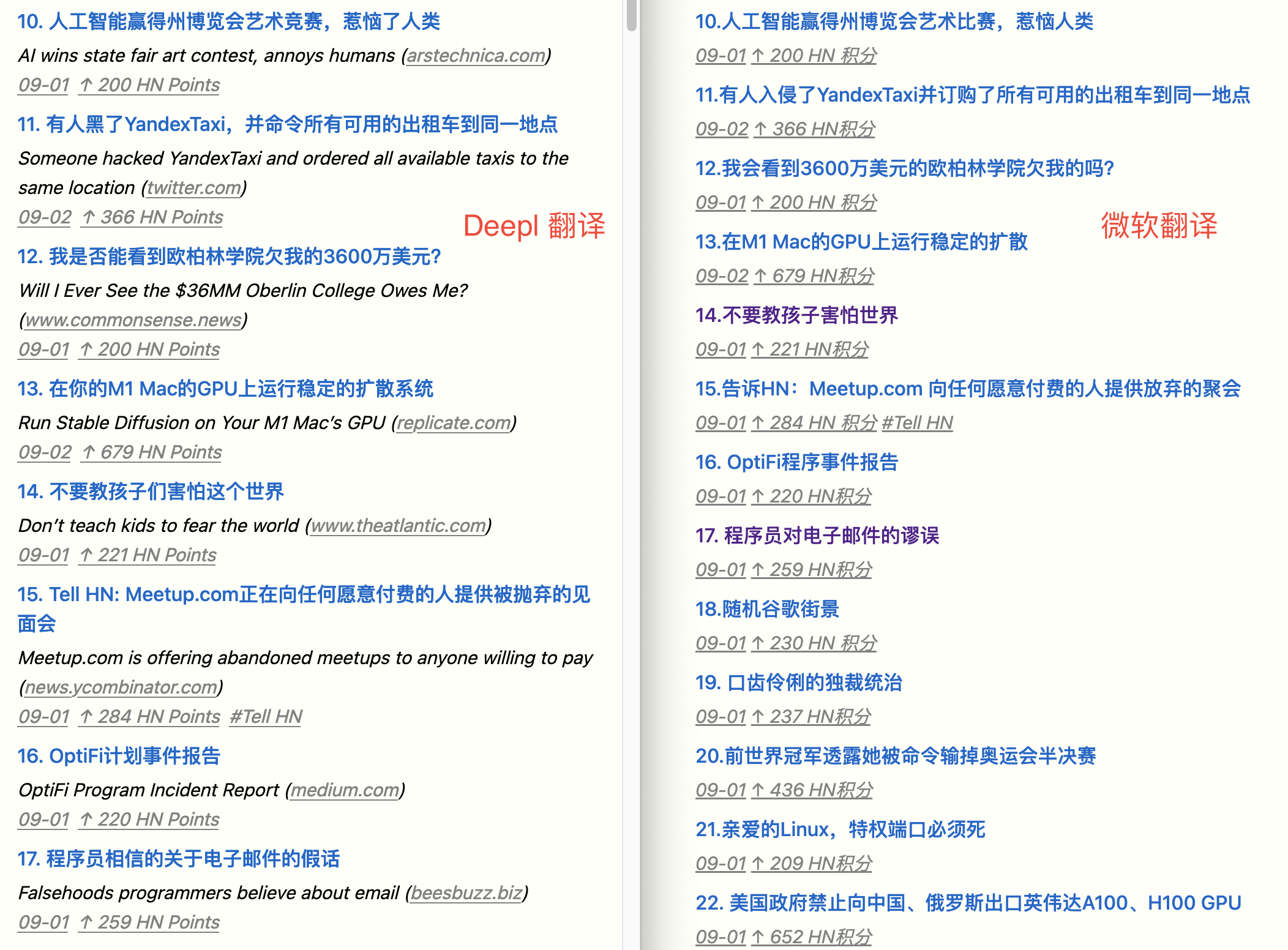Open DeepL headline 17 about email falsehoods
This screenshot has width=1288, height=950.
[178, 859]
